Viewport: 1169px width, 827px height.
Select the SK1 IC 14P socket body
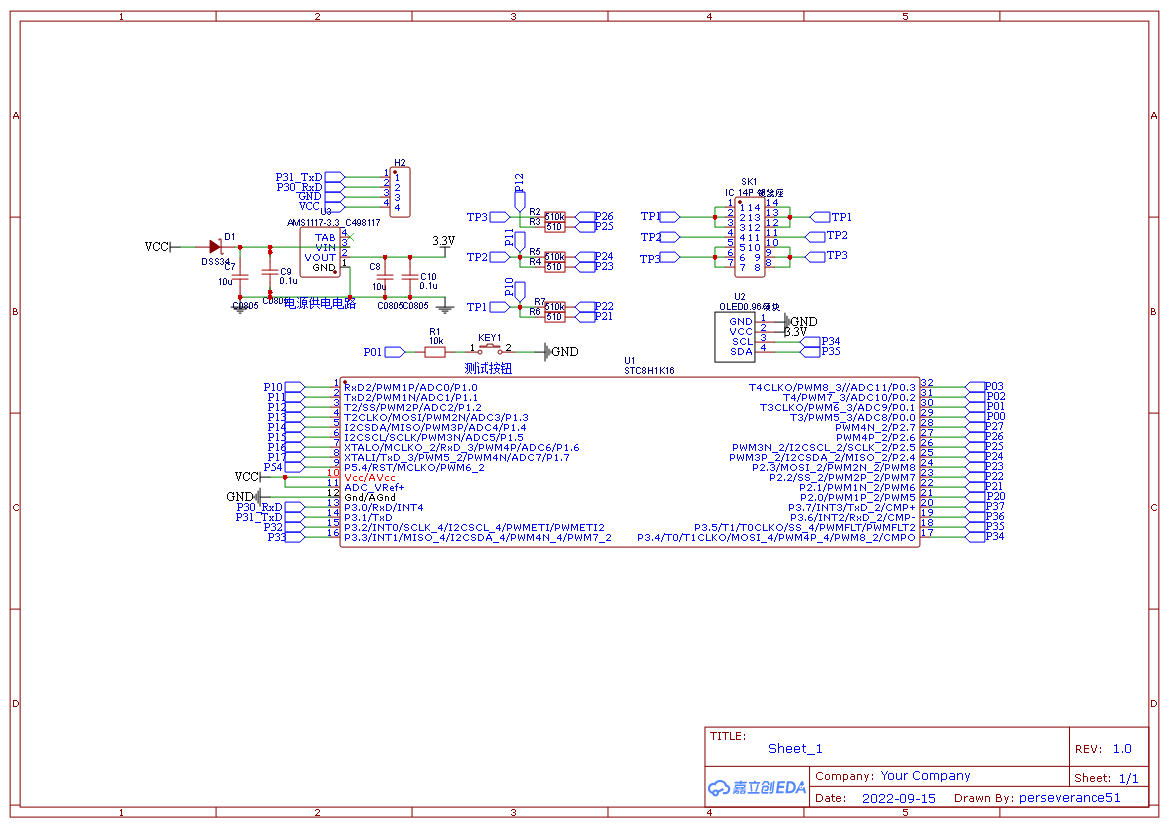click(x=750, y=237)
